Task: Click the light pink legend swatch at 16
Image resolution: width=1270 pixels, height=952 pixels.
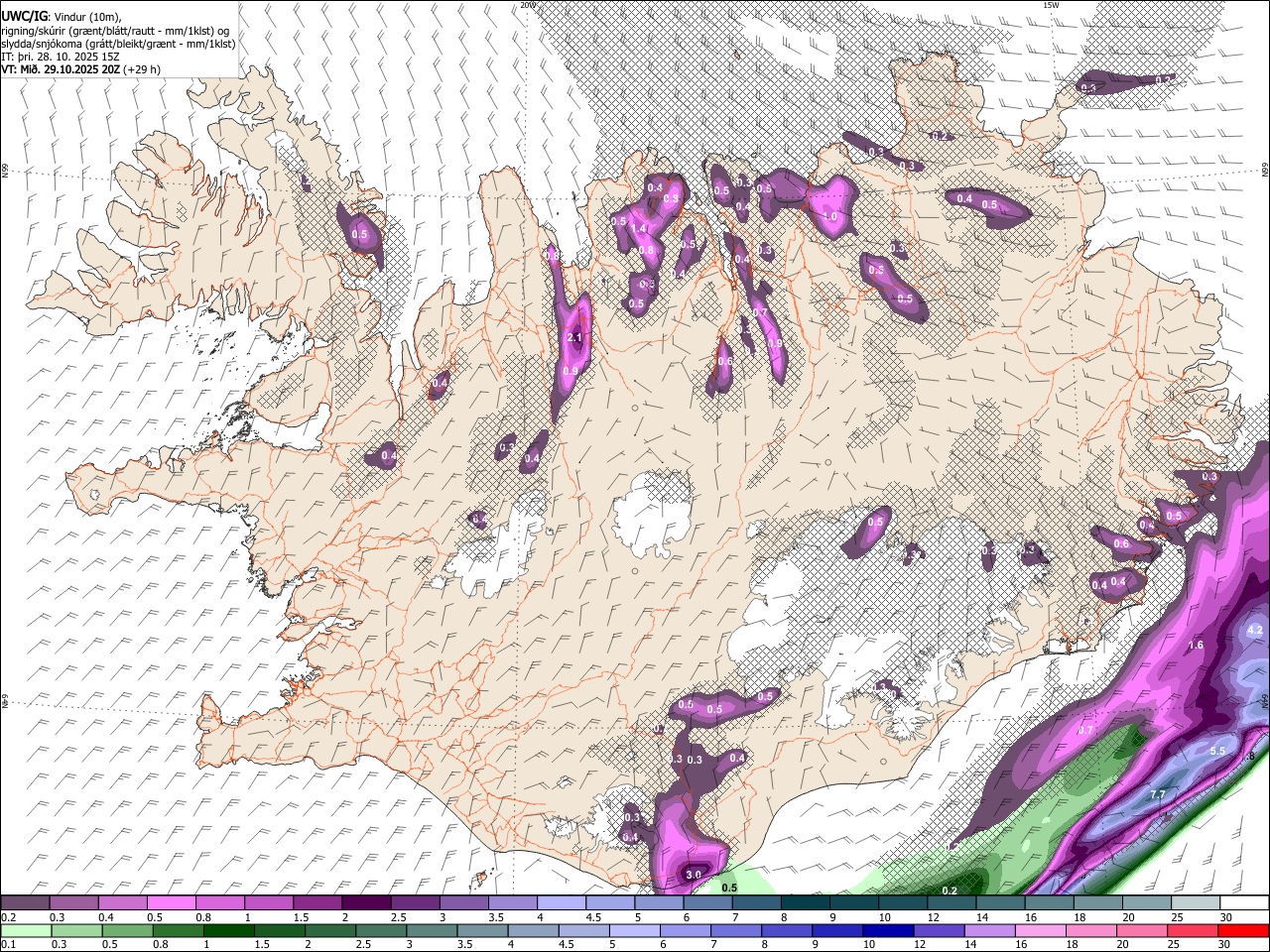Action: click(1039, 930)
